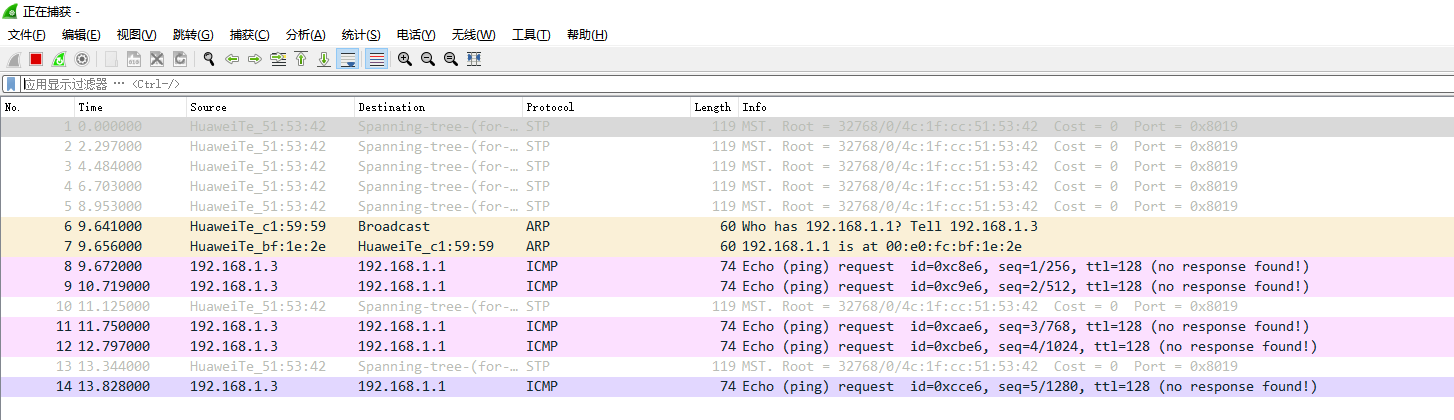The height and width of the screenshot is (420, 1454).
Task: Toggle packet list colorization
Action: click(x=376, y=59)
